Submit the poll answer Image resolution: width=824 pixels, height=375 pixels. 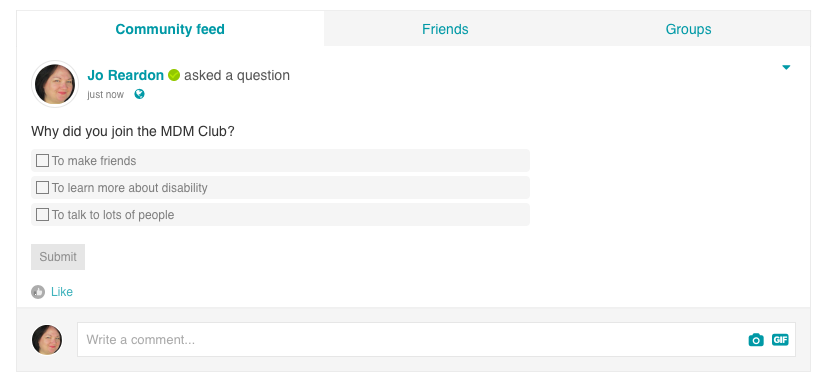58,257
